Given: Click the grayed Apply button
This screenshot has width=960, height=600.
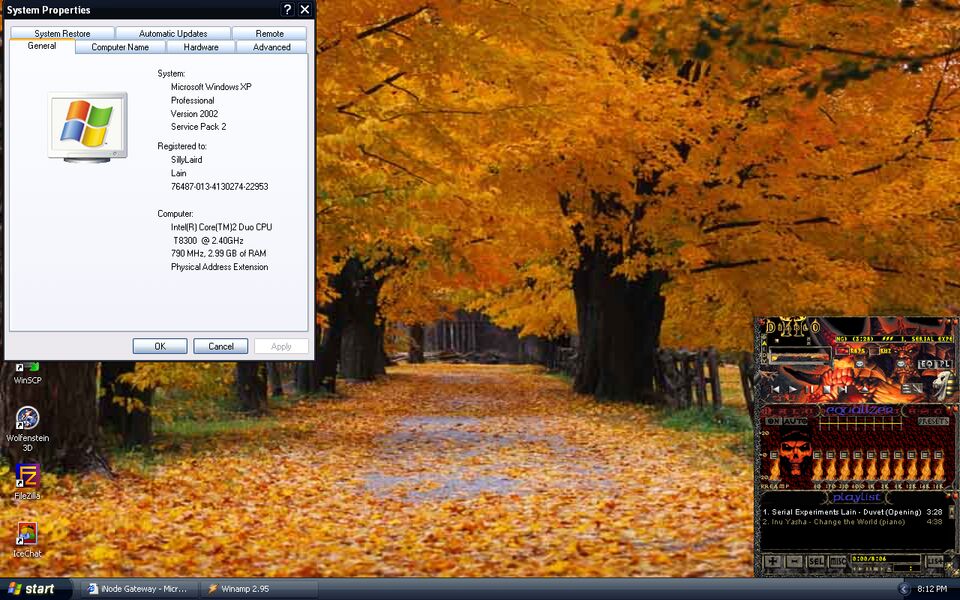Looking at the screenshot, I should 281,346.
